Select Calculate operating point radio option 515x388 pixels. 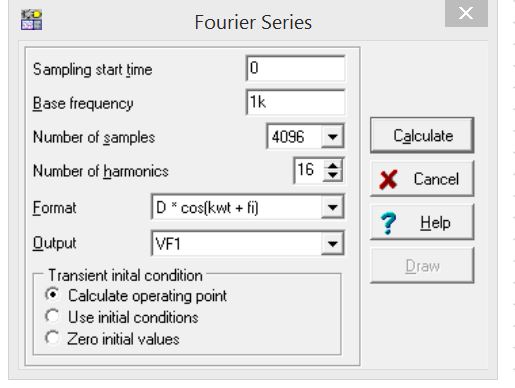[x=53, y=295]
